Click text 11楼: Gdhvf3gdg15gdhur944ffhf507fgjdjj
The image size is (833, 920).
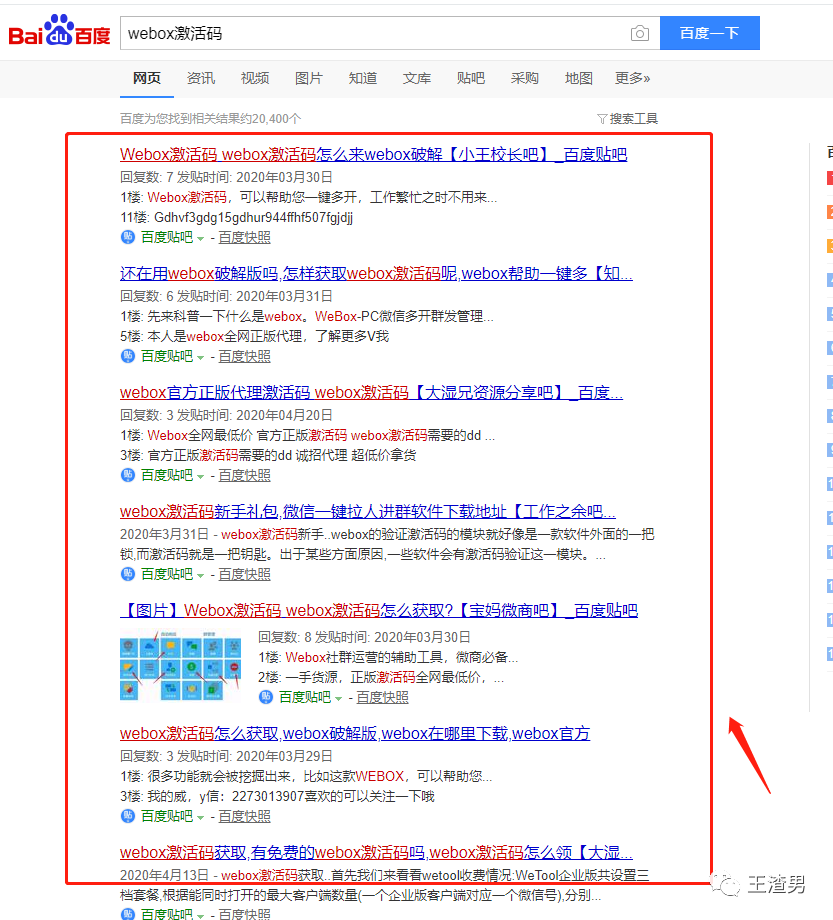pyautogui.click(x=236, y=218)
